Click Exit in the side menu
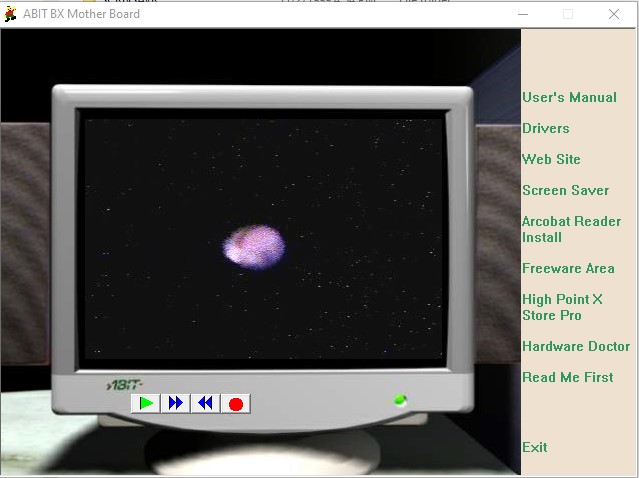The image size is (639, 478). (x=535, y=447)
